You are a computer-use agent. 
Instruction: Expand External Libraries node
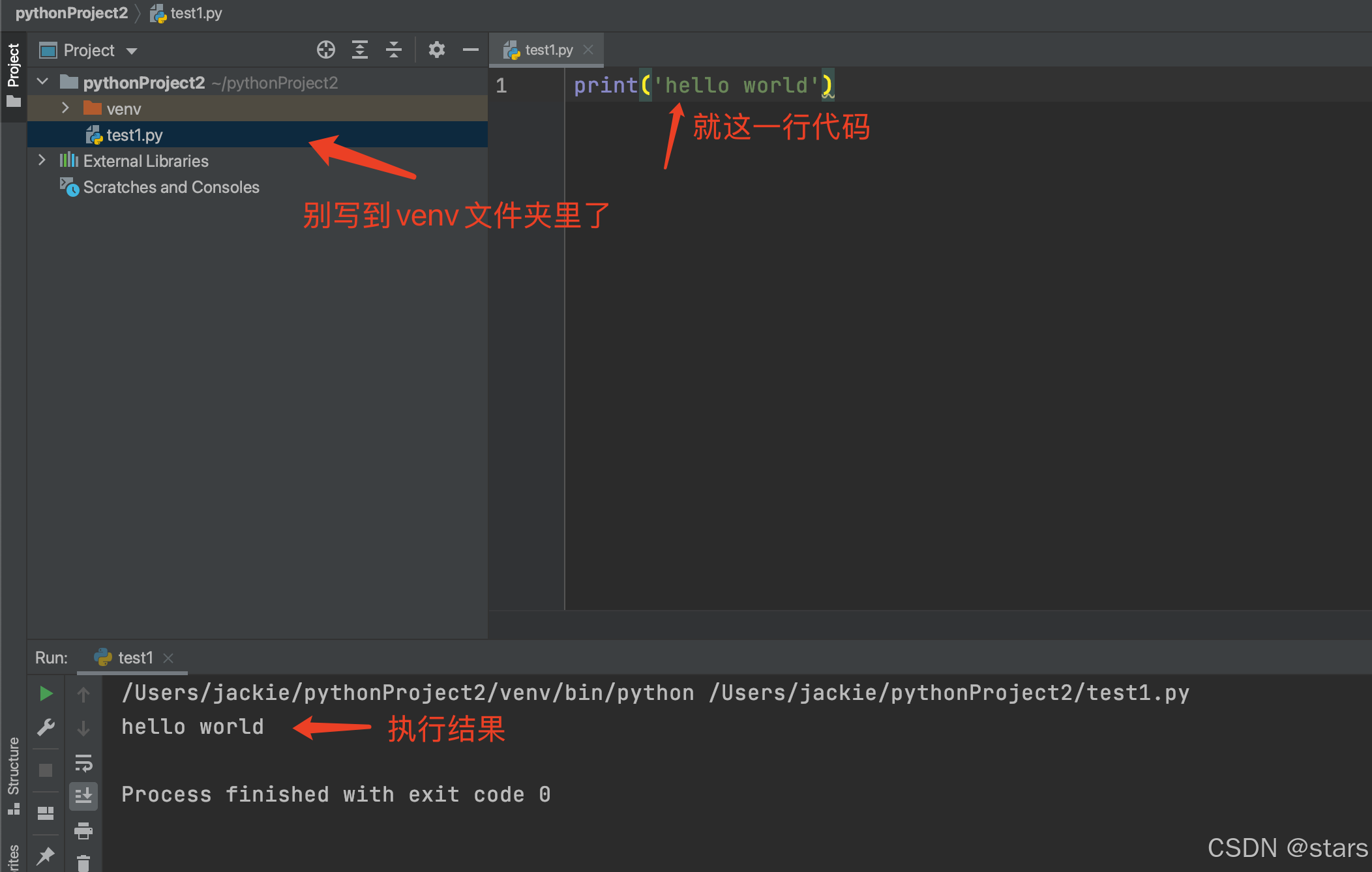(x=42, y=160)
